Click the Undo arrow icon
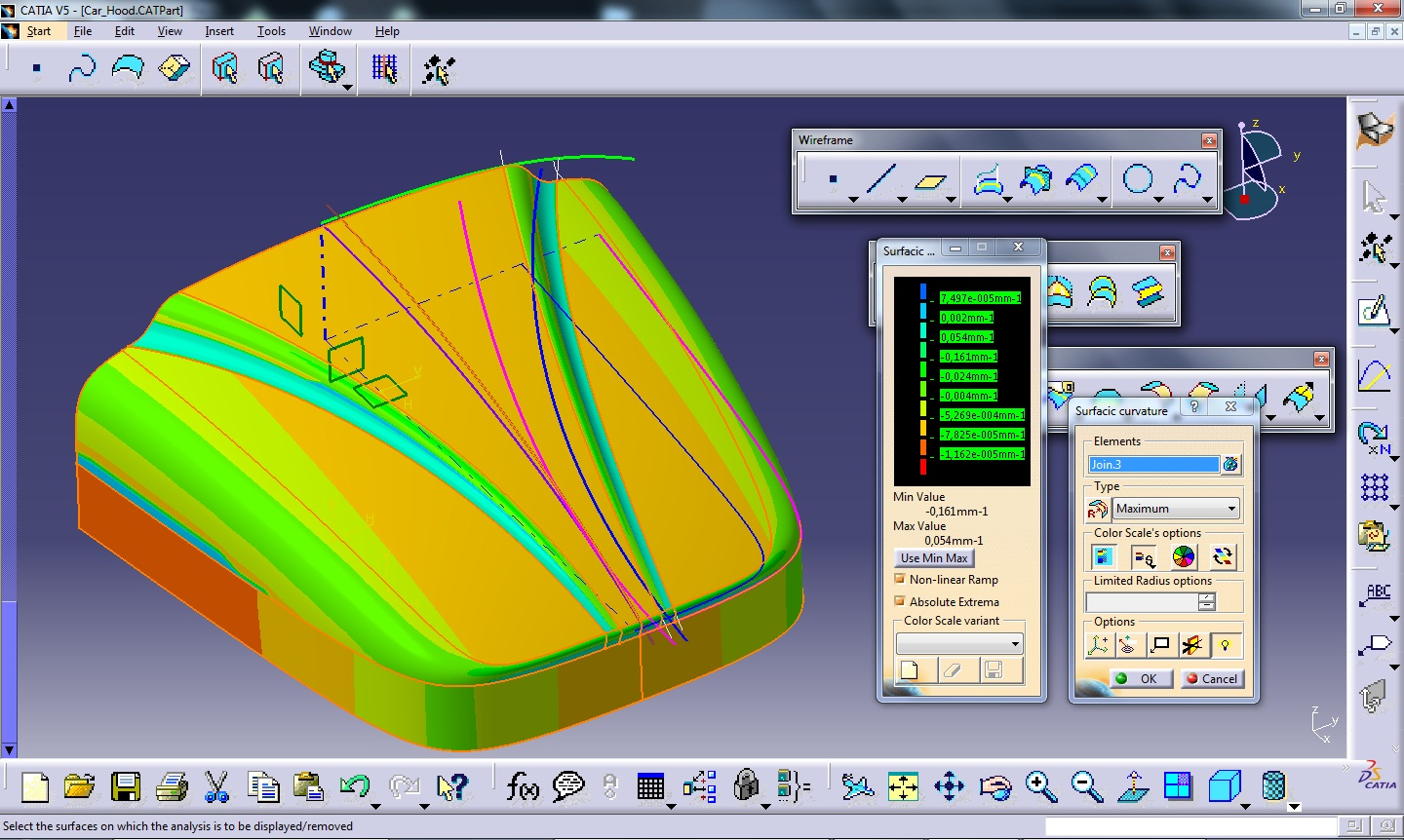This screenshot has width=1404, height=840. click(x=354, y=785)
